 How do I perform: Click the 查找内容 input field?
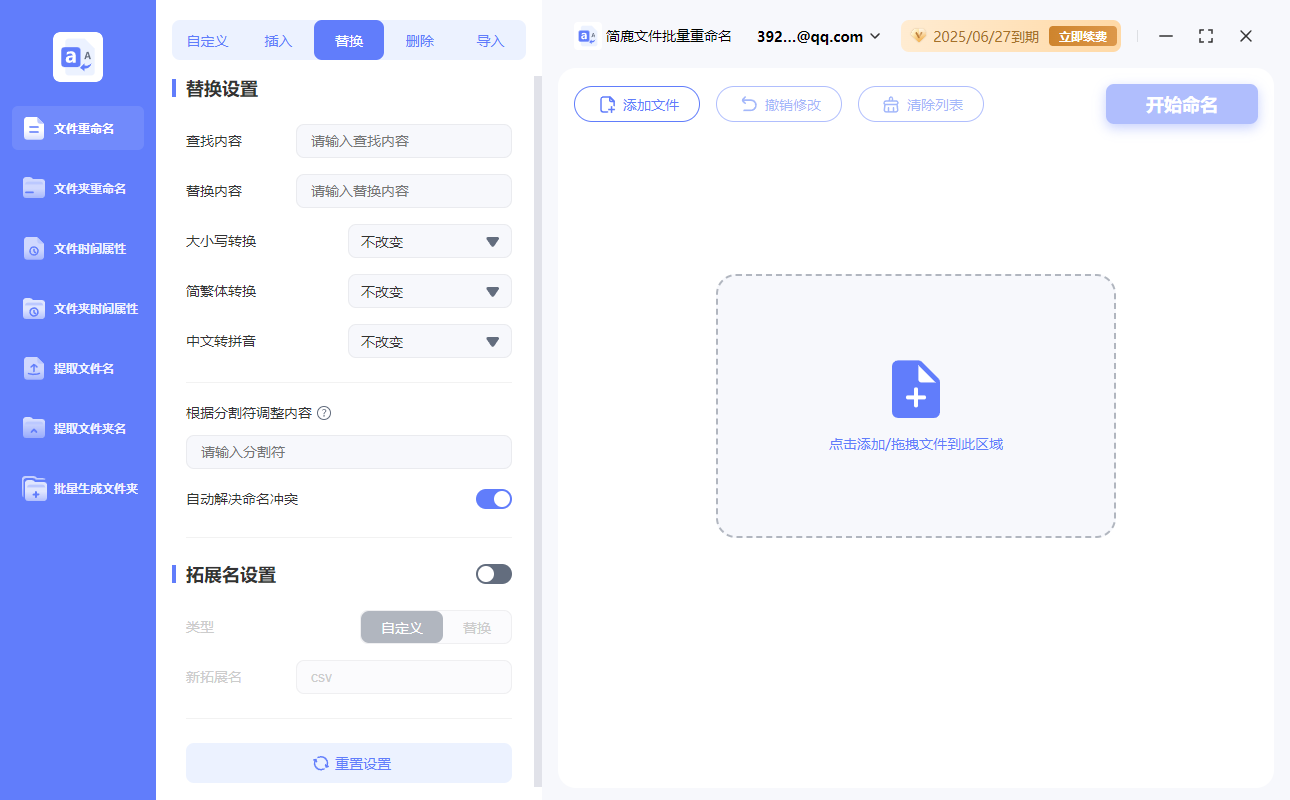coord(403,141)
